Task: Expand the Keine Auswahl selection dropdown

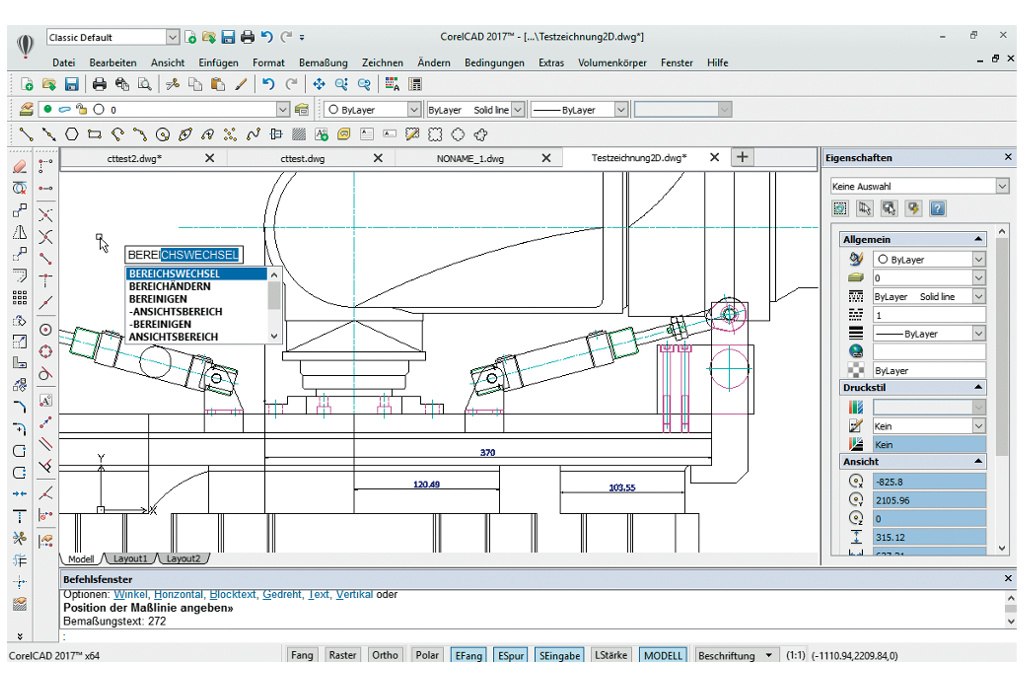Action: 1002,186
